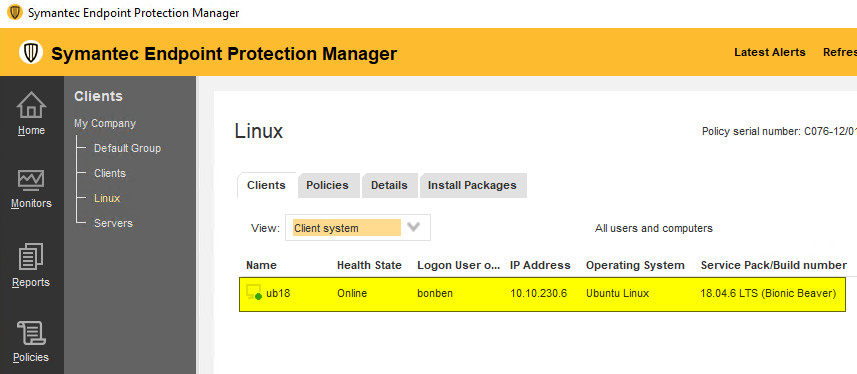Click the small shield icon in title bar

(15, 13)
